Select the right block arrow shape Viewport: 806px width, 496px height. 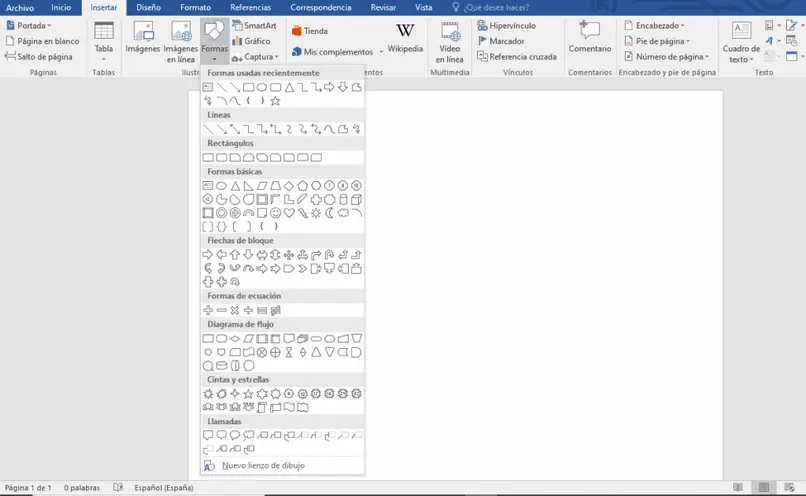coord(208,254)
